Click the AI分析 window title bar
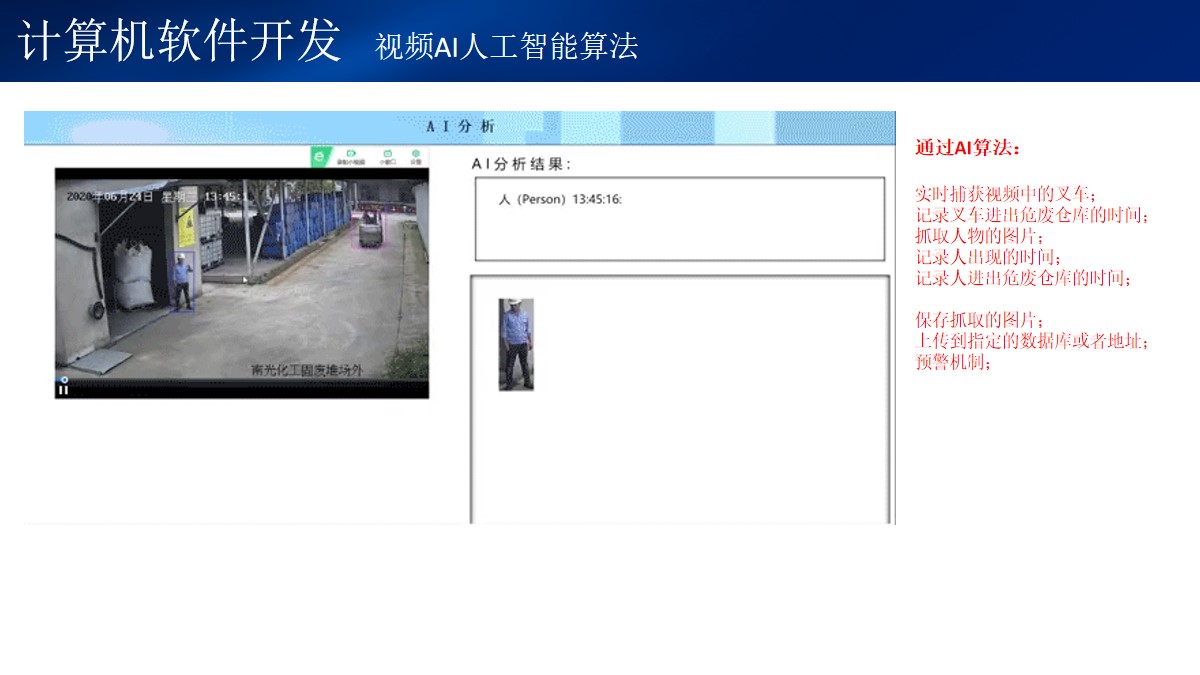Screen dimensions: 1200x675 click(459, 127)
